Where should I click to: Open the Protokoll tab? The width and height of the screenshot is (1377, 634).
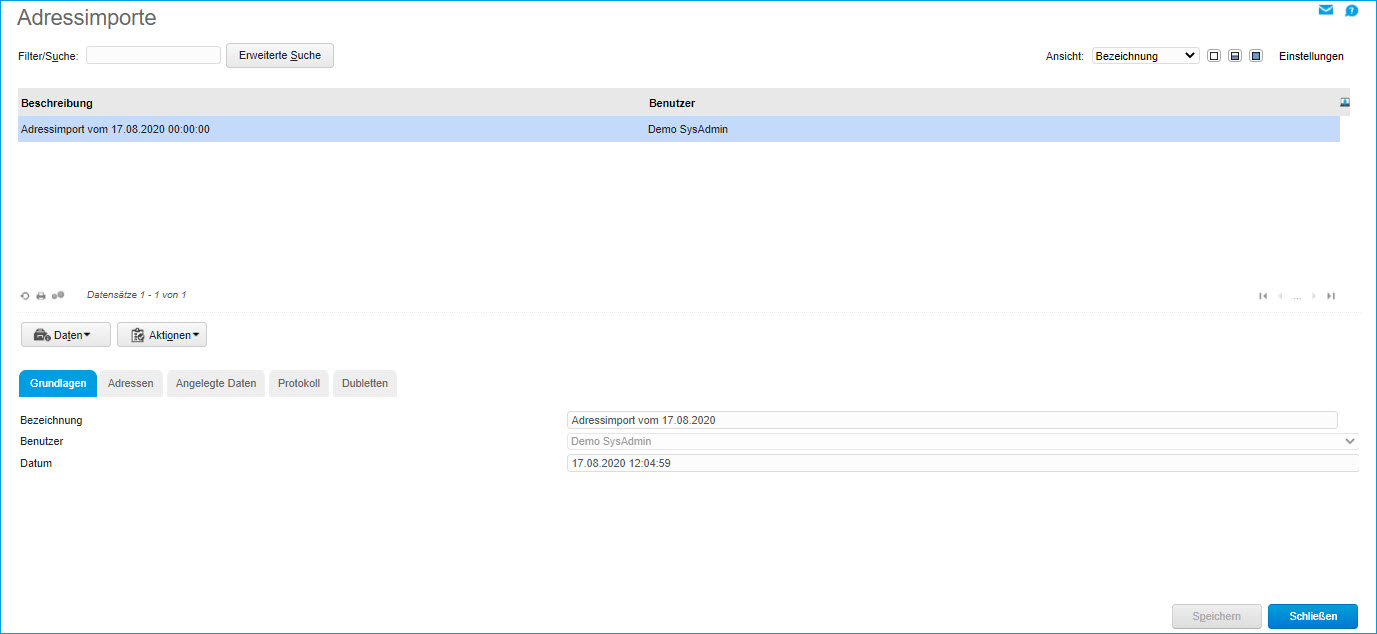[x=298, y=384]
